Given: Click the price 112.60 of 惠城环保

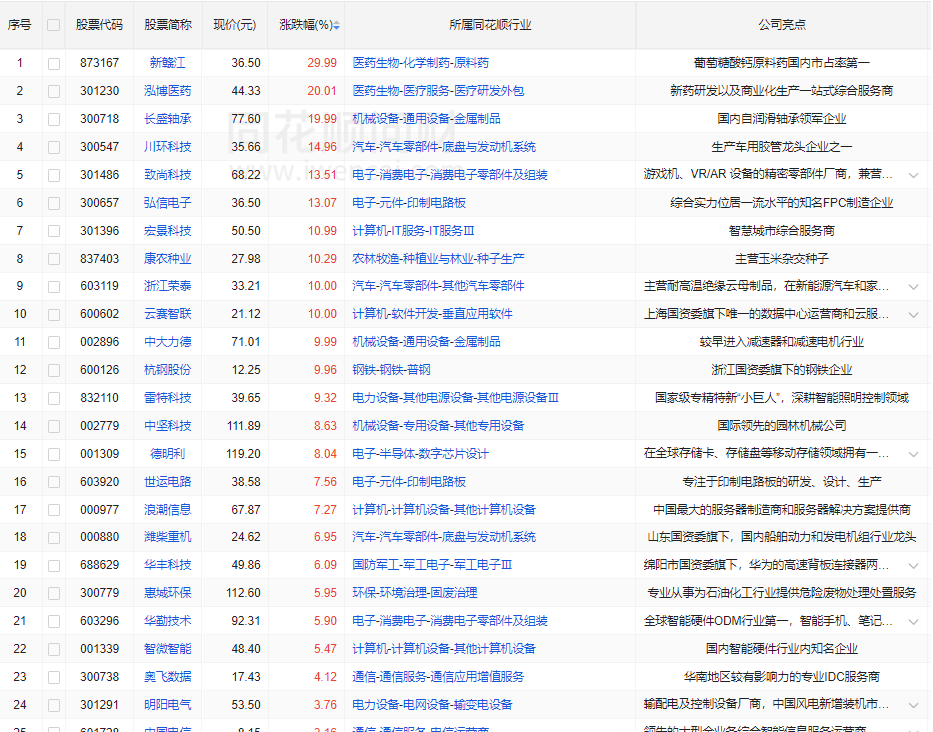Looking at the screenshot, I should [x=243, y=593].
